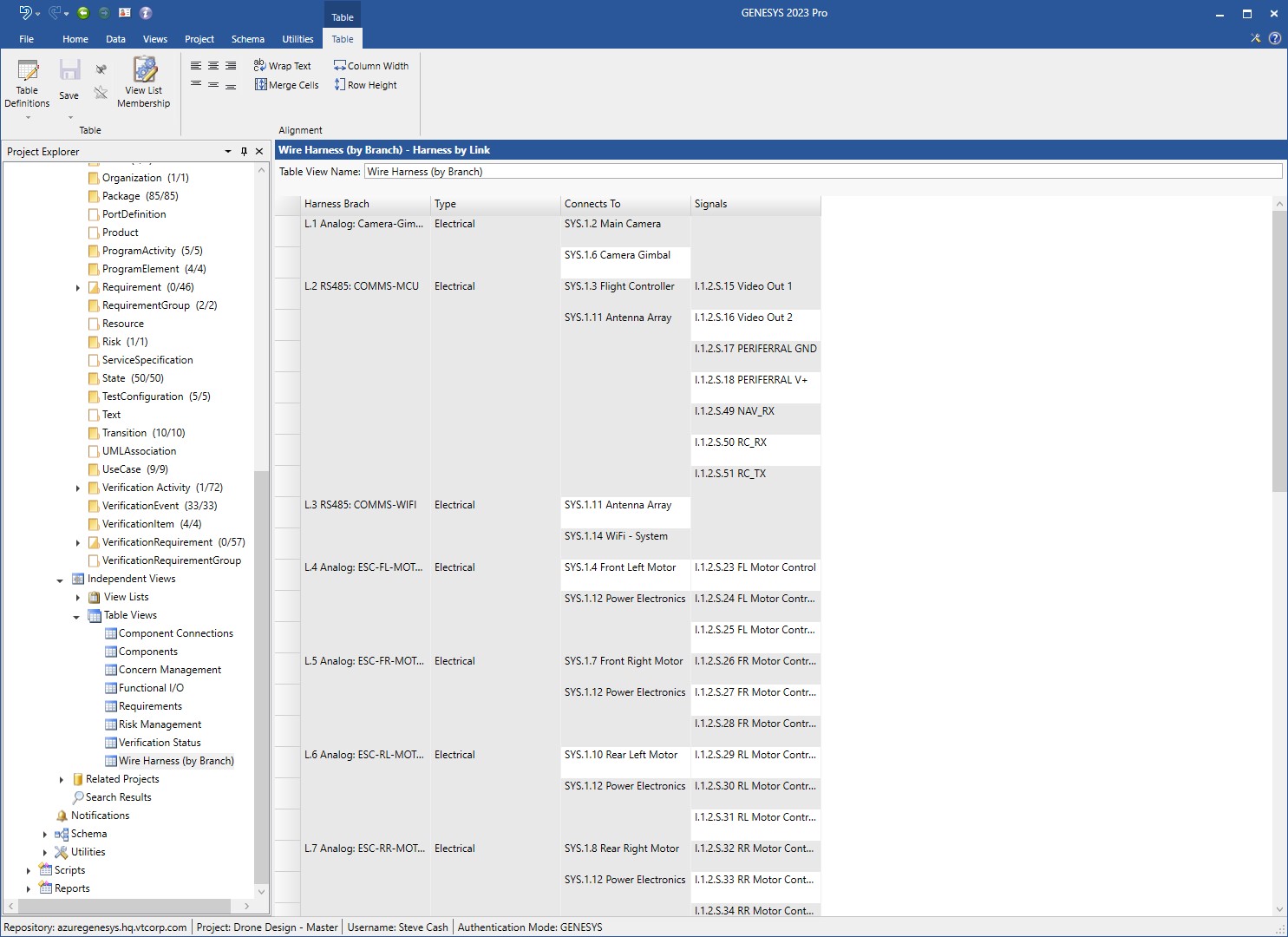This screenshot has height=937, width=1288.
Task: Expand the Requirement tree node
Action: pos(79,287)
